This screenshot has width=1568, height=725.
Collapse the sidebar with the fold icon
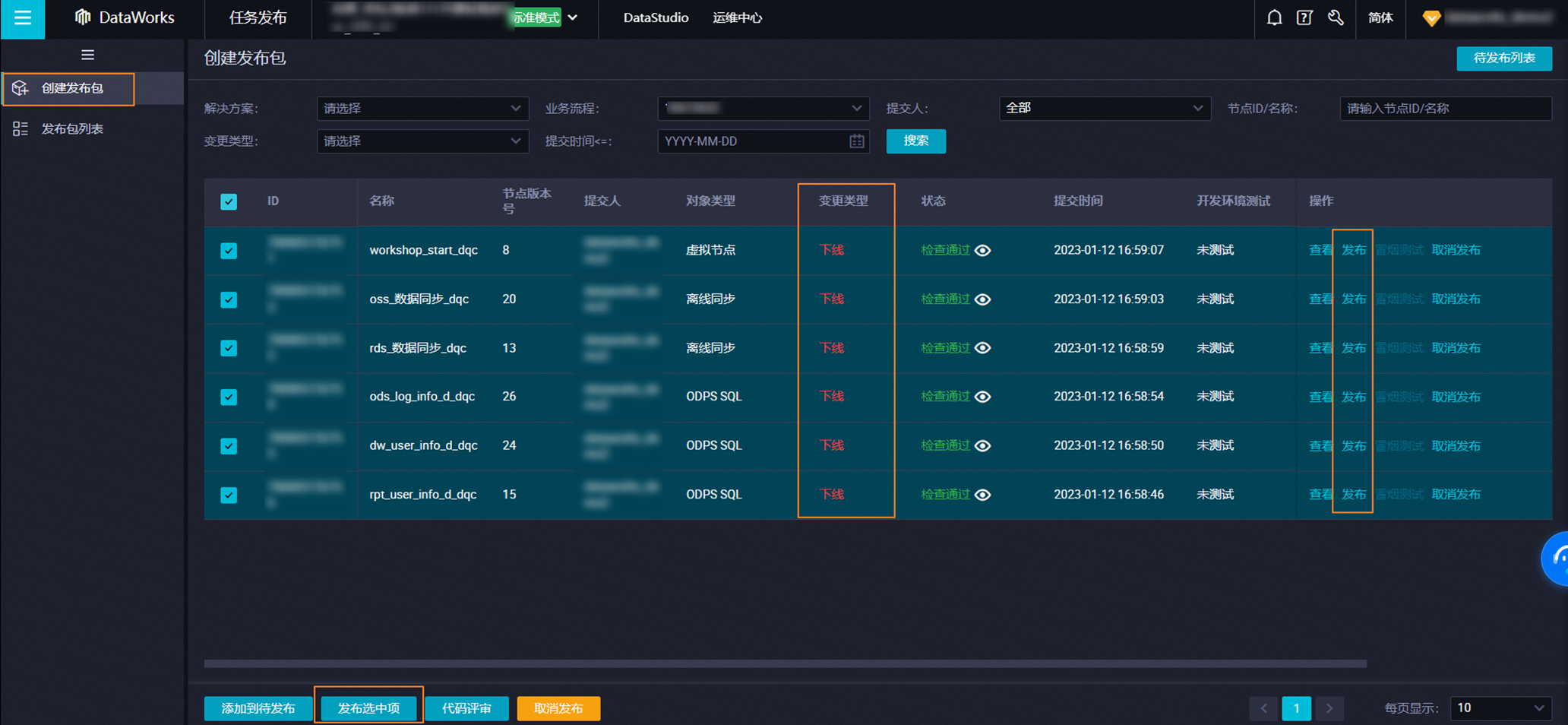point(88,55)
